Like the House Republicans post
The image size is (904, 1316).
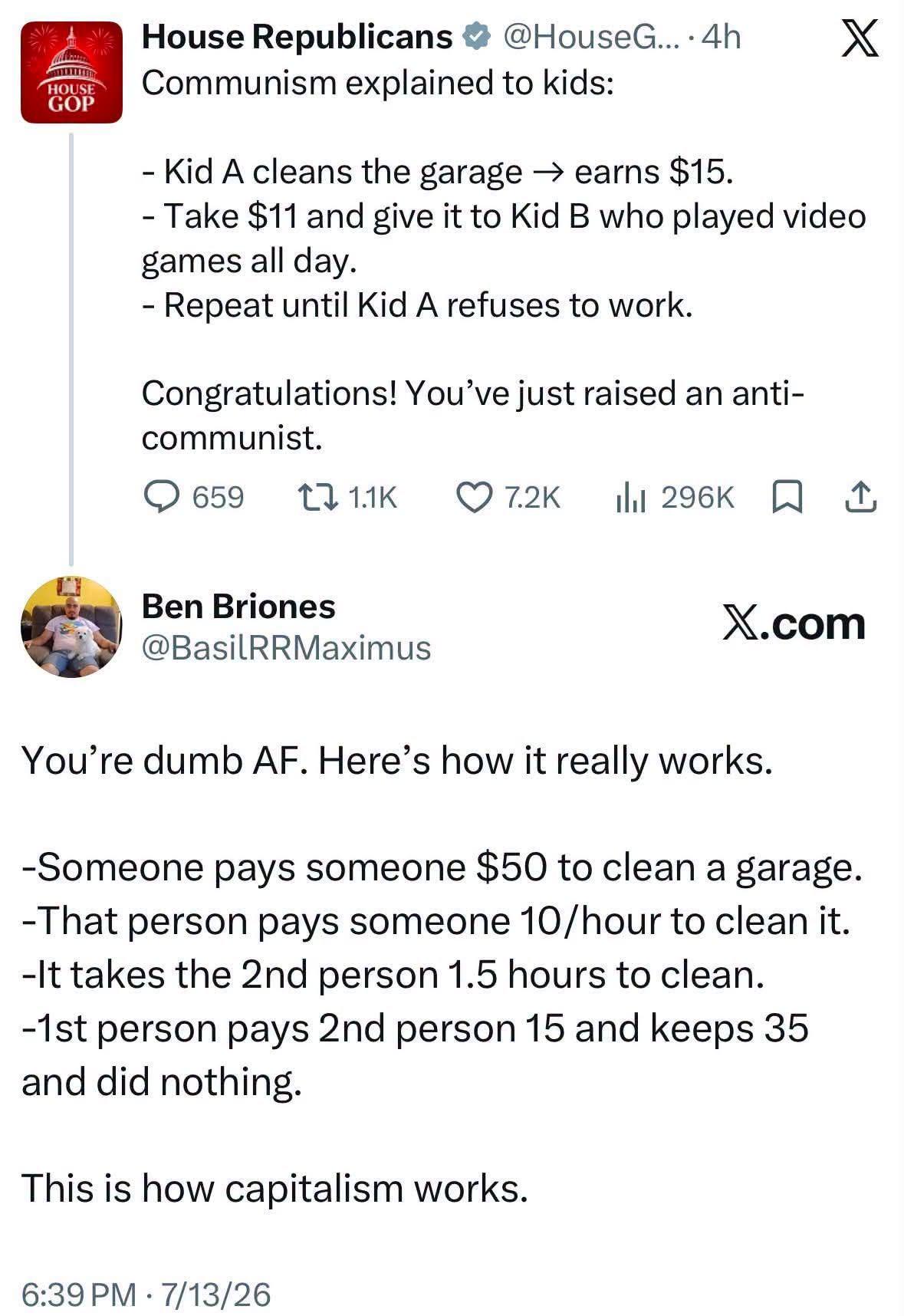point(474,497)
